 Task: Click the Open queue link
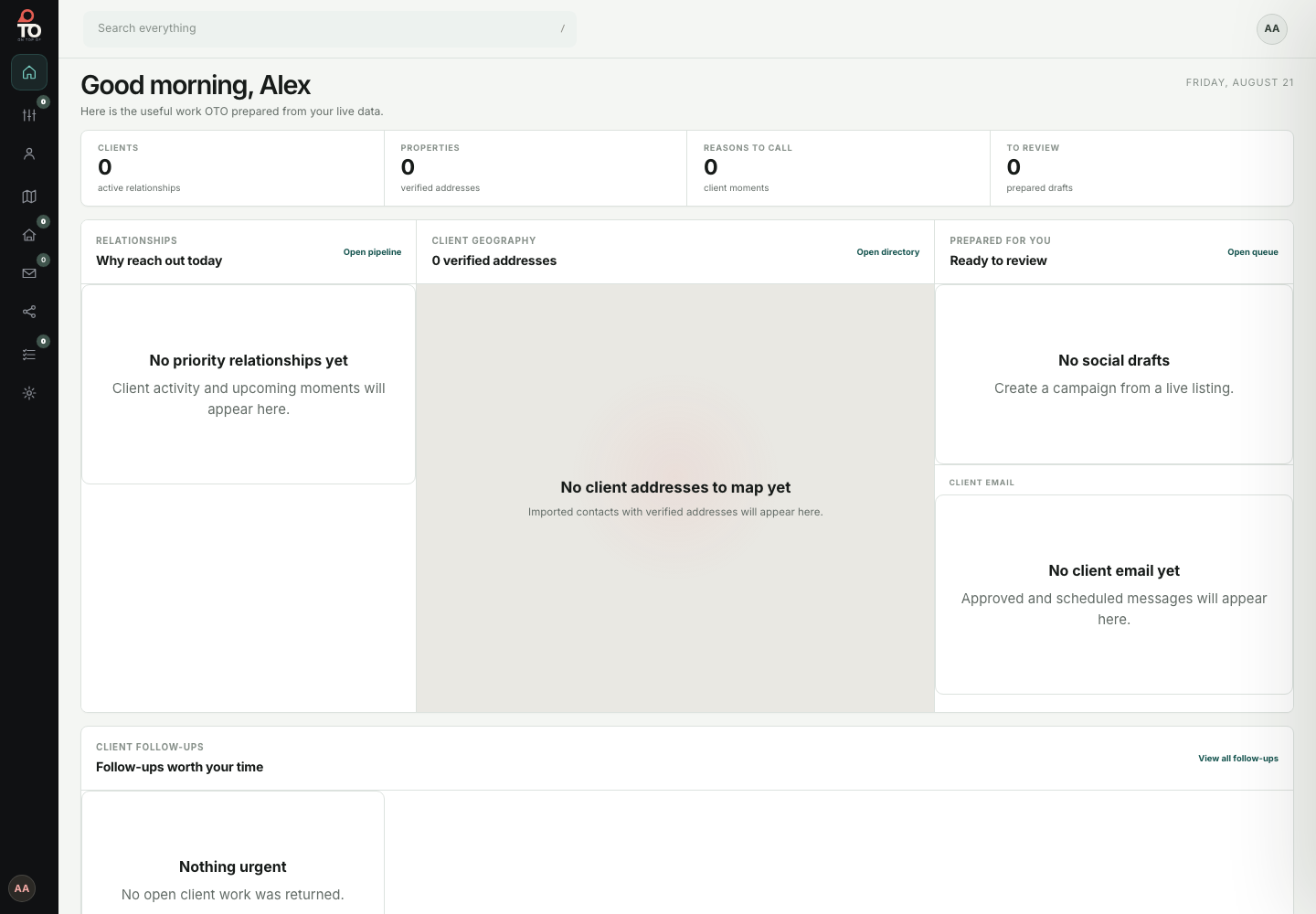tap(1253, 252)
